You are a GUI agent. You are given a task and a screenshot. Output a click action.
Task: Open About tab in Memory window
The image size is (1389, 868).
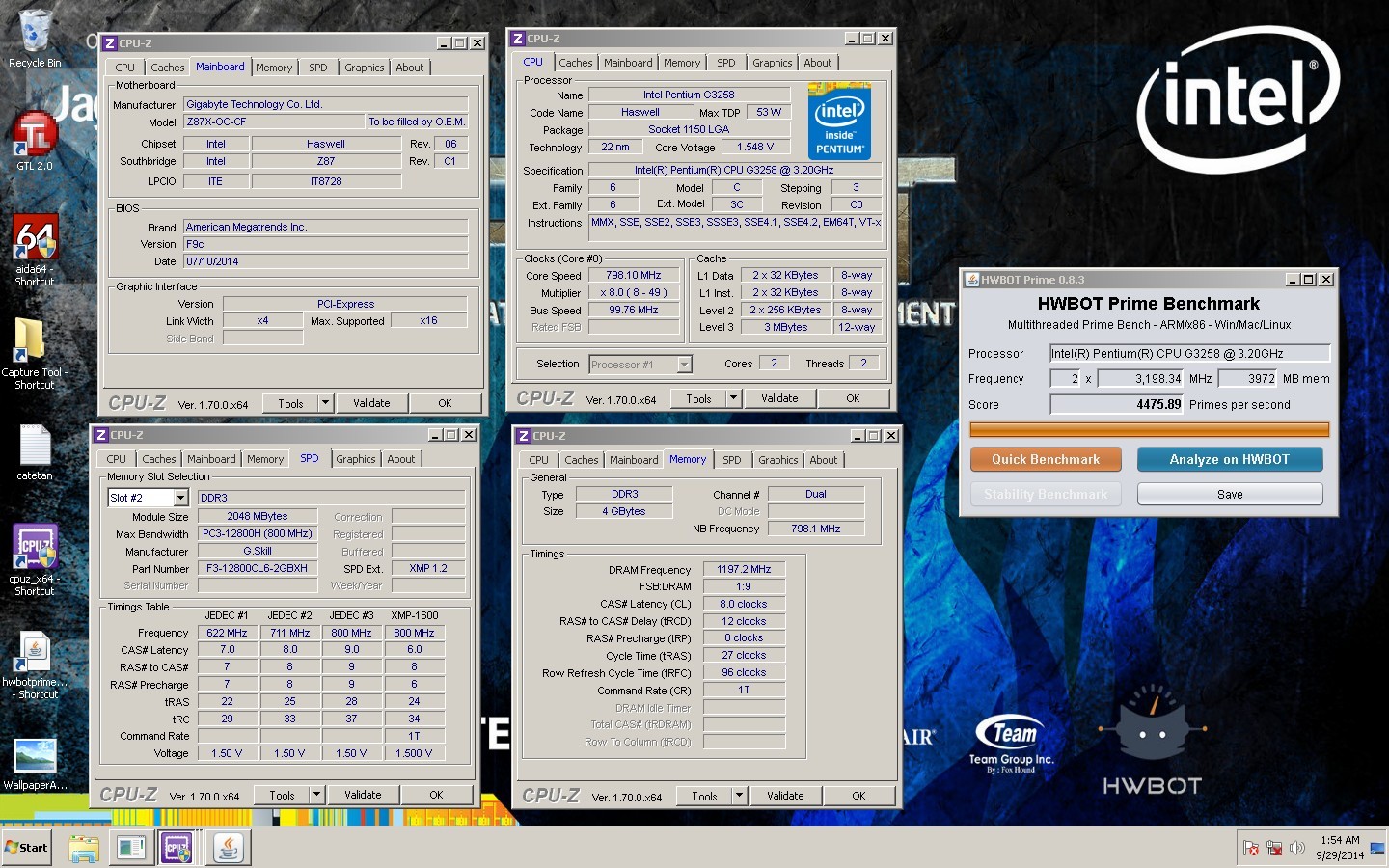coord(824,460)
